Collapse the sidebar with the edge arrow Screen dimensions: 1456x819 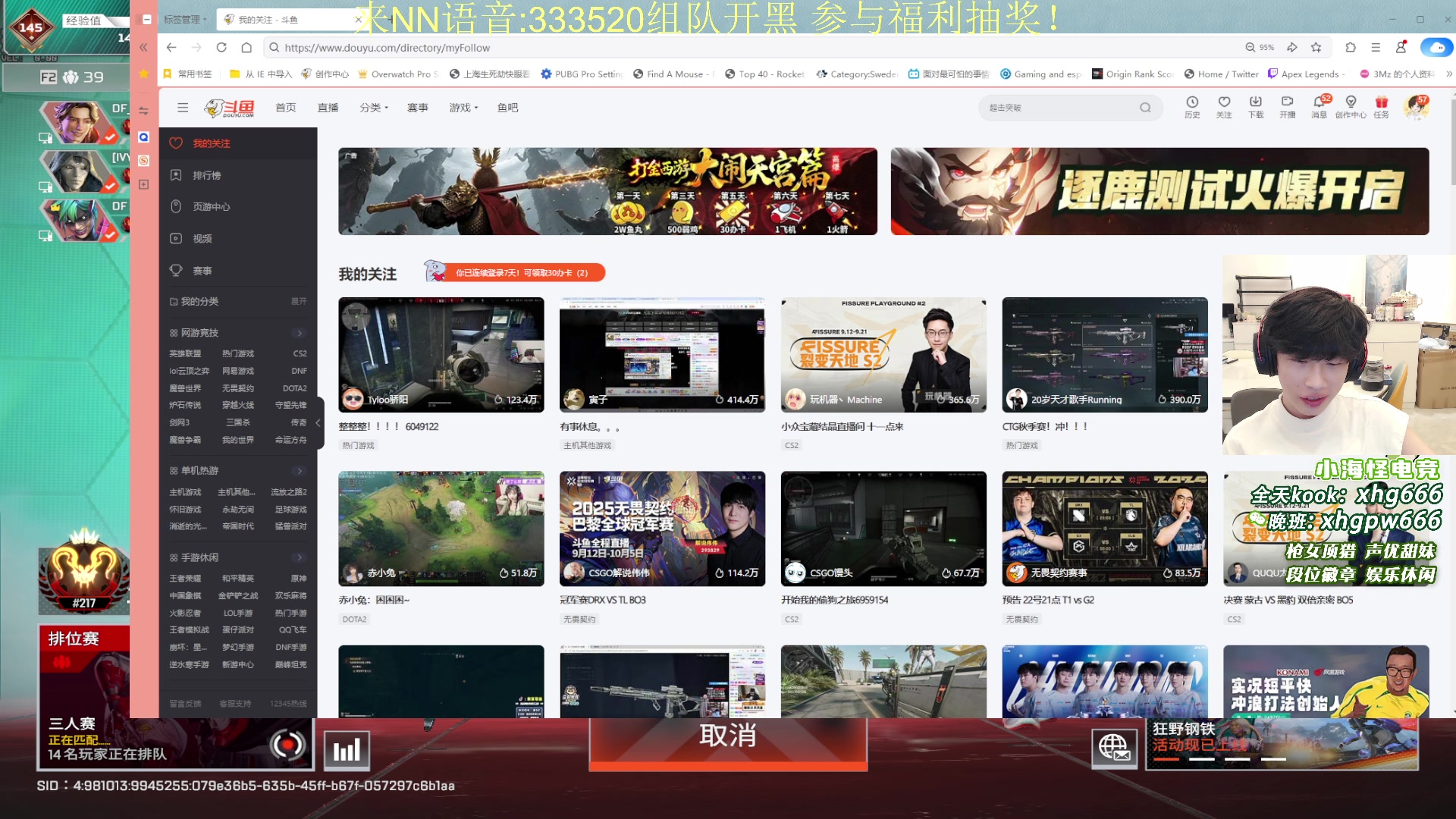click(x=318, y=422)
